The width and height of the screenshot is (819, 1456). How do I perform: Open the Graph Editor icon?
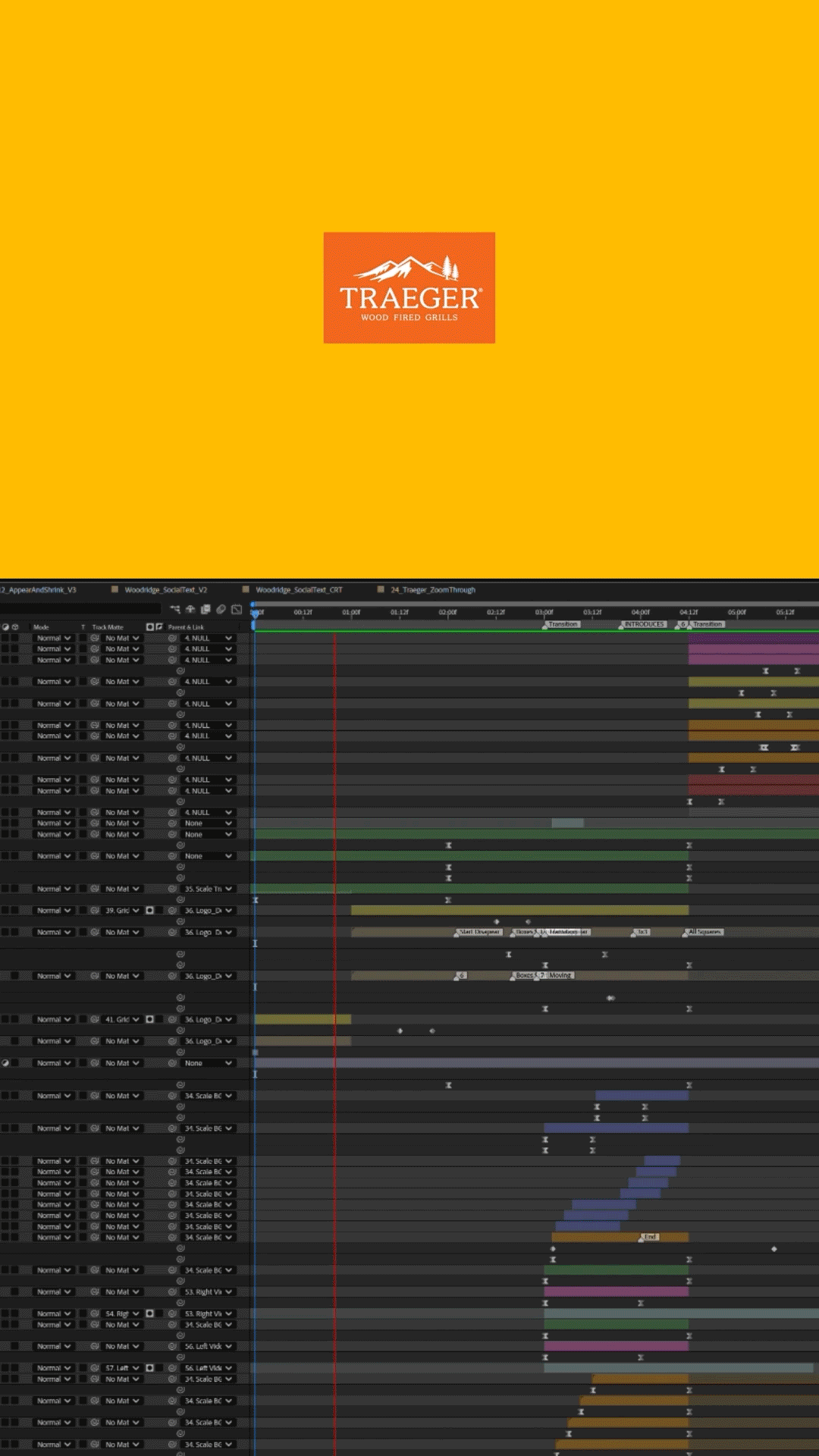click(237, 609)
